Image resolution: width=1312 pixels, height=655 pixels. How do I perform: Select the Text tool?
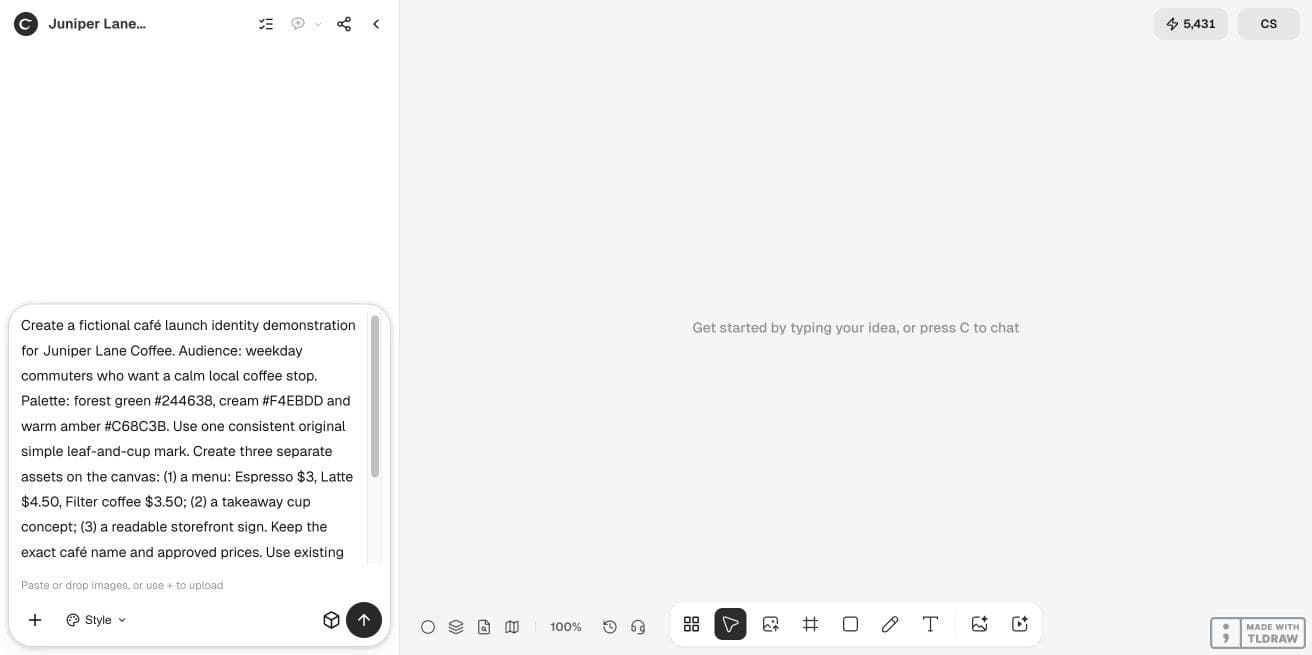[930, 624]
